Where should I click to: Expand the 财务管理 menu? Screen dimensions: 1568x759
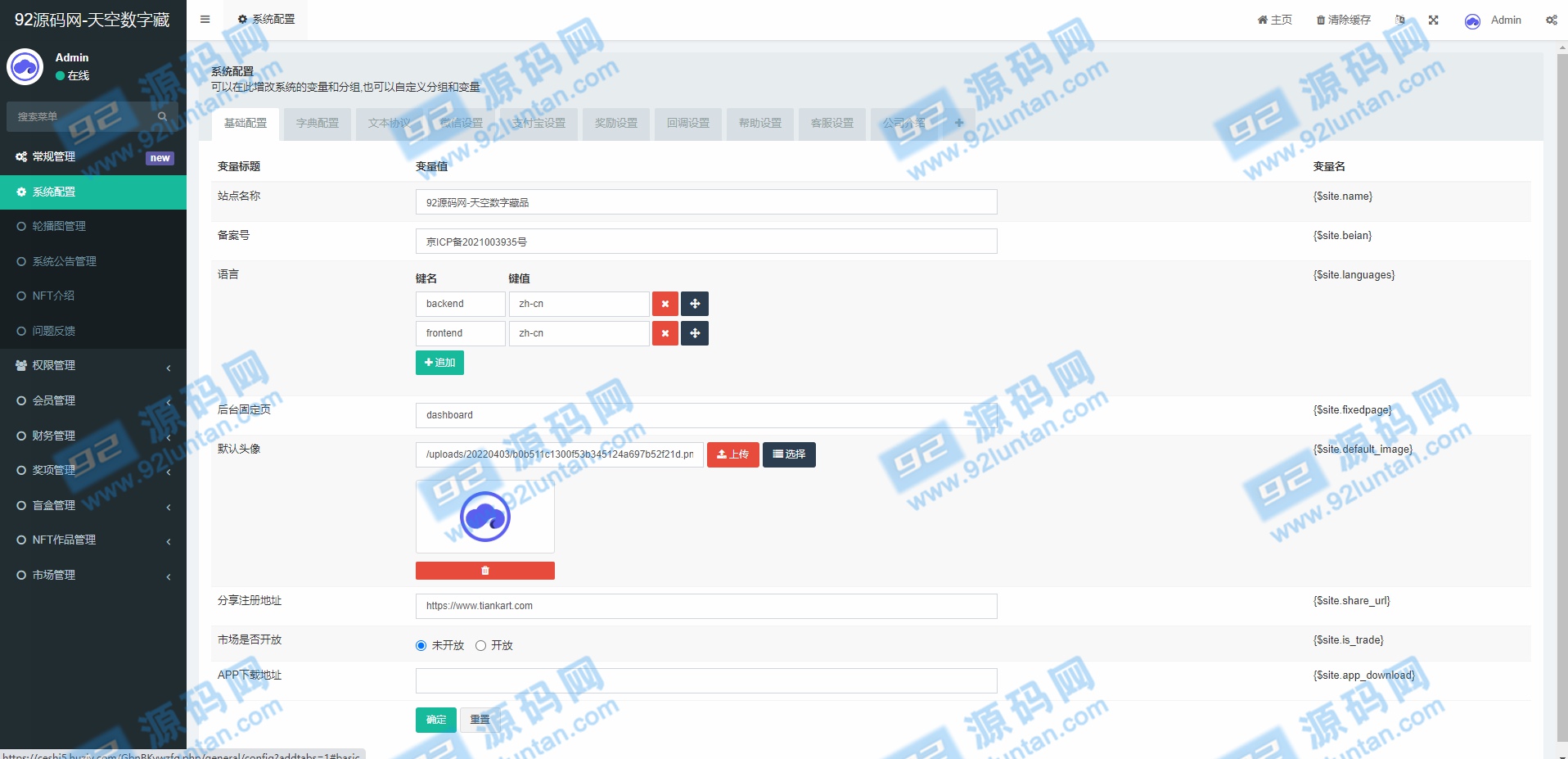(x=93, y=436)
